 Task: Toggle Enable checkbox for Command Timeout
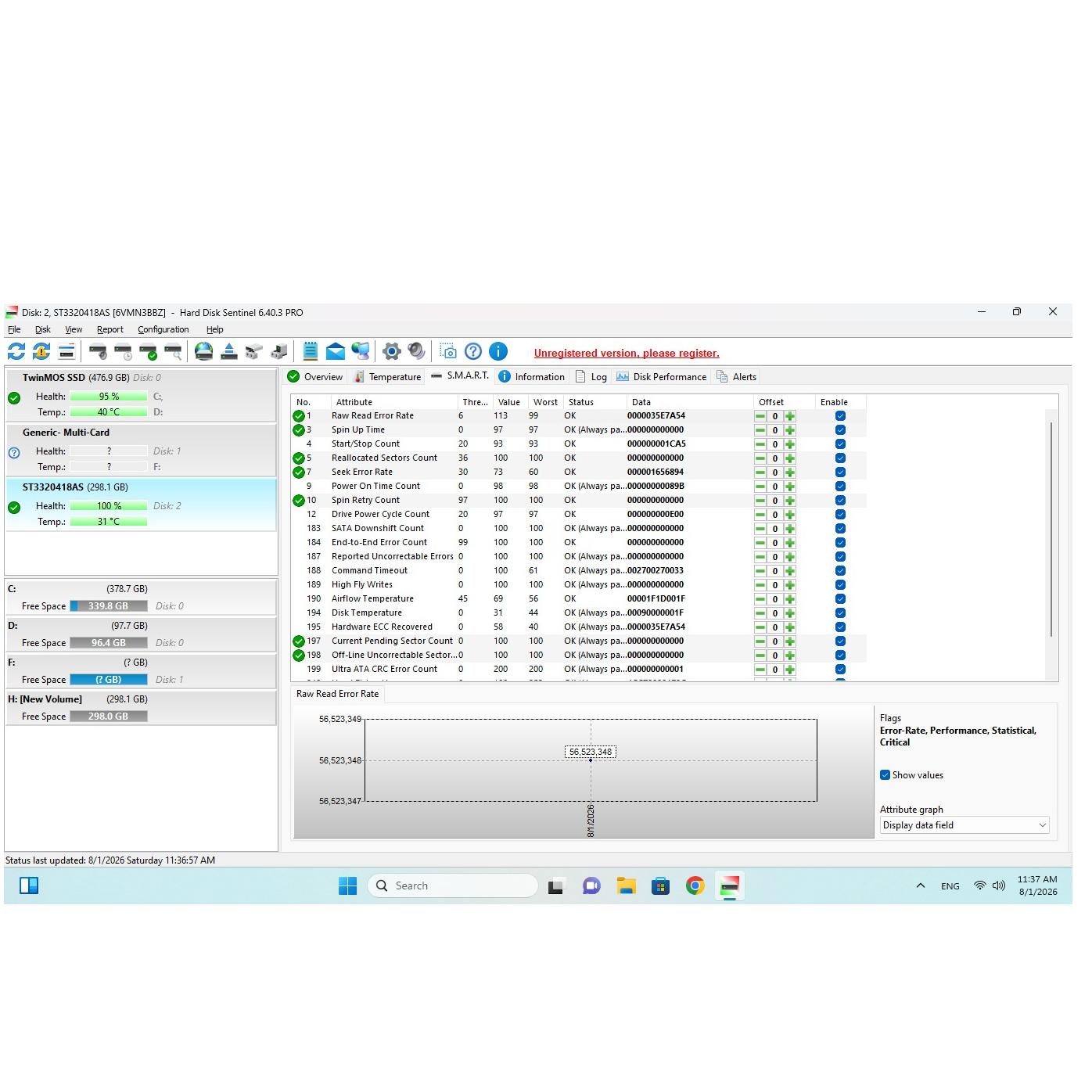[x=840, y=571]
